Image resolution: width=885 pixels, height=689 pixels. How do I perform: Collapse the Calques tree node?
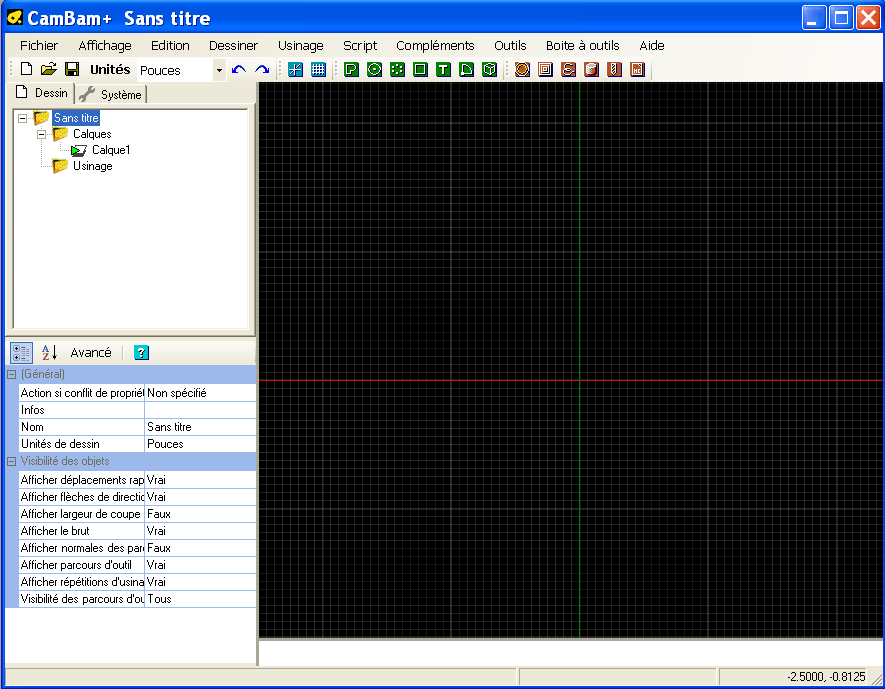[x=41, y=134]
